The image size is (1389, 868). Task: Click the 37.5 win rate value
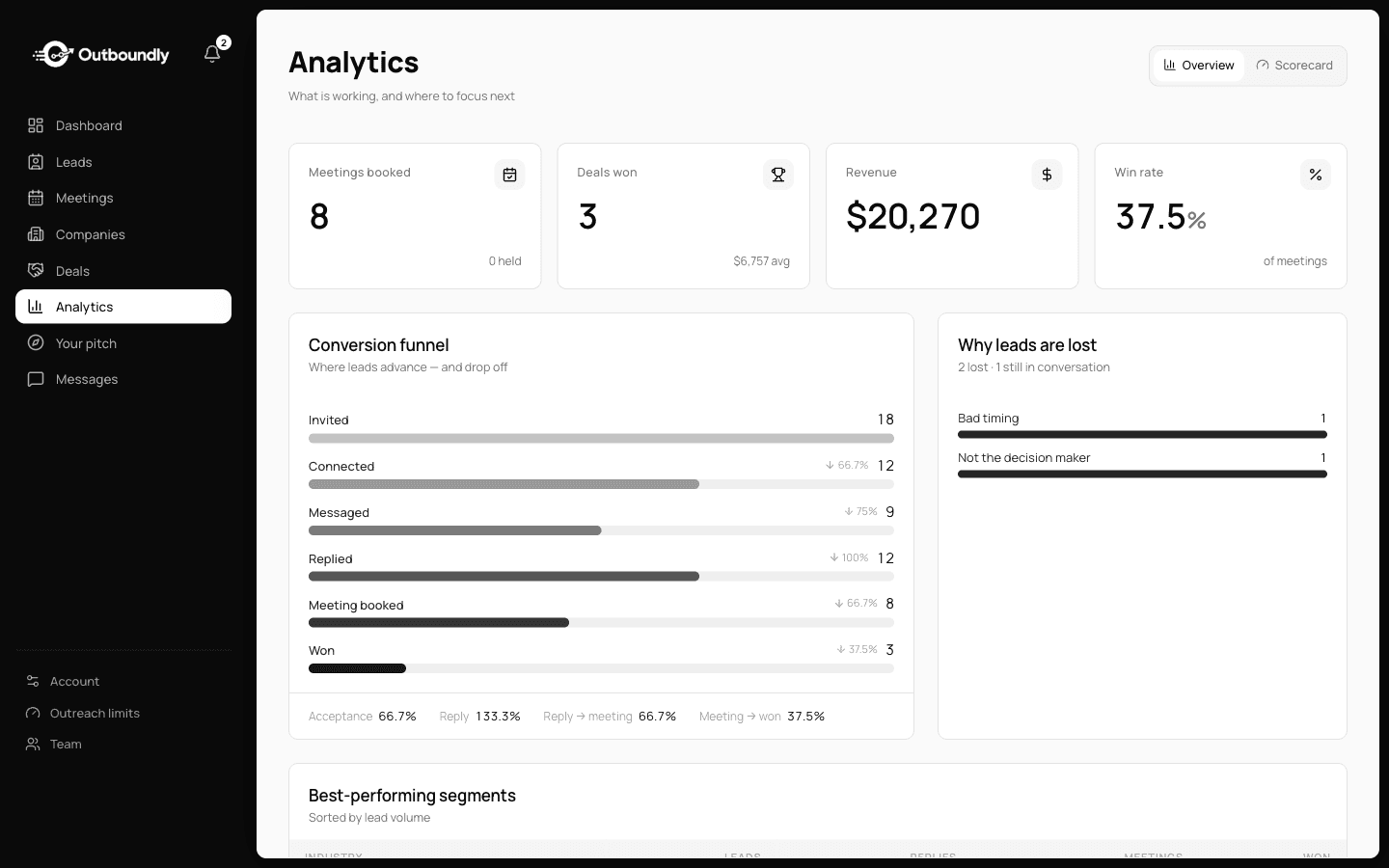coord(1150,216)
